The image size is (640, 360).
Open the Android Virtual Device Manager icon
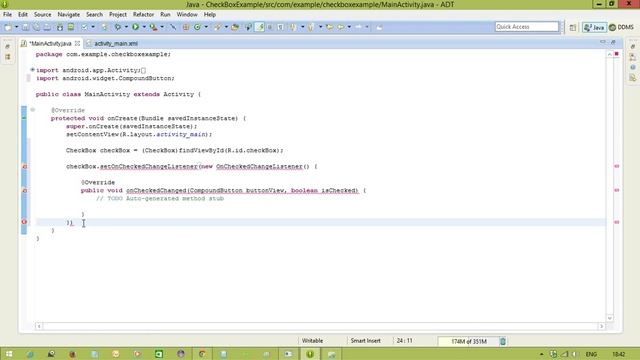click(x=71, y=27)
